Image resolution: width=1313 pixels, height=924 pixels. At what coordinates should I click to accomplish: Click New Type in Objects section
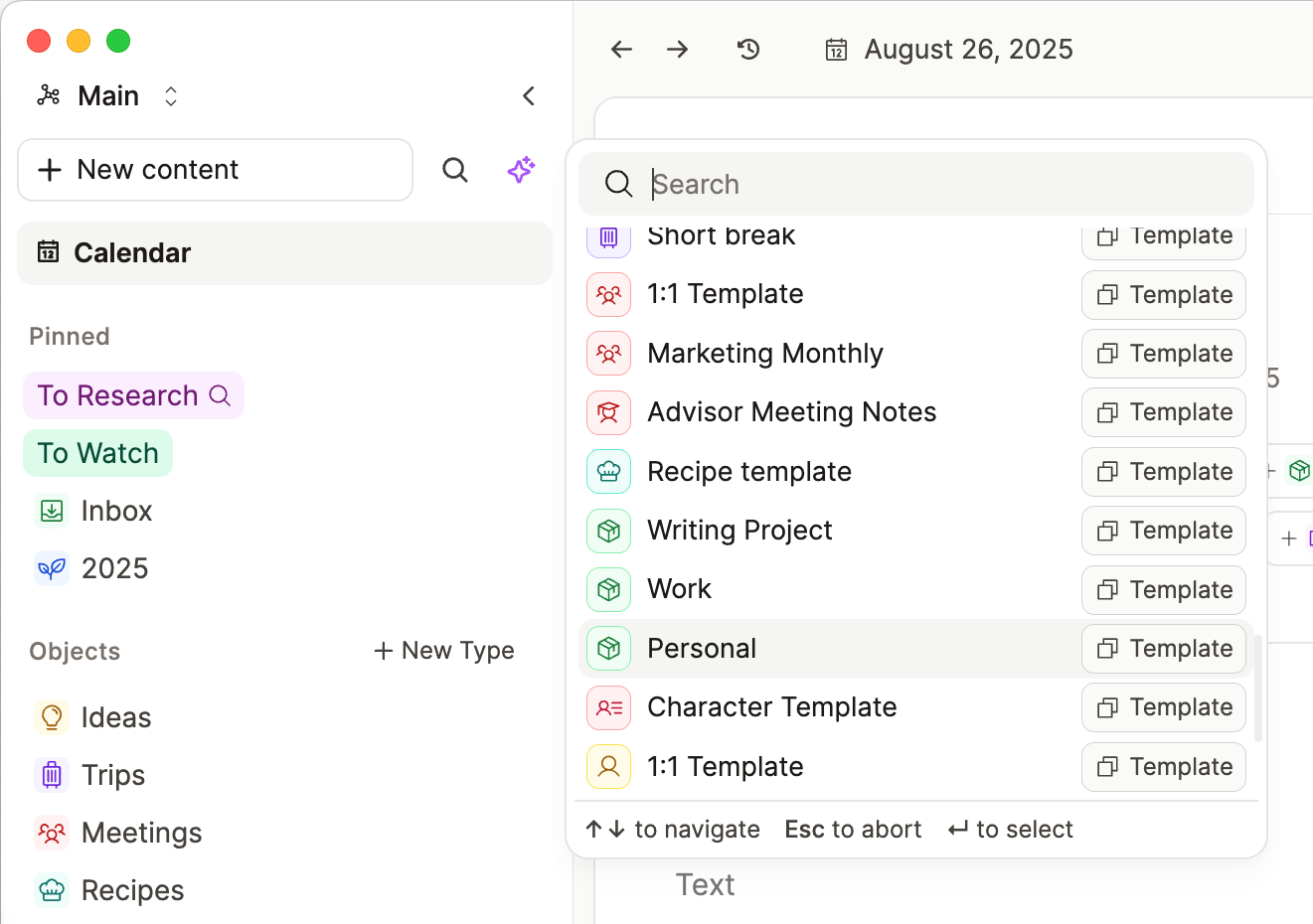tap(443, 651)
